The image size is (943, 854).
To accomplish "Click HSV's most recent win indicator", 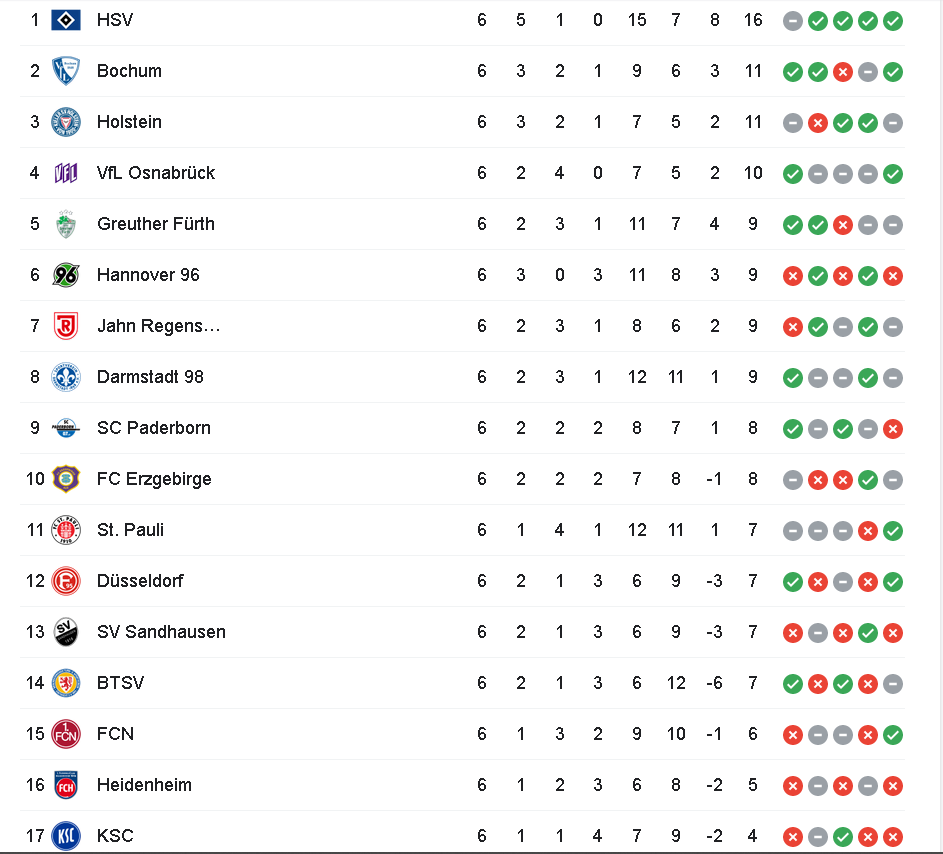I will (893, 21).
